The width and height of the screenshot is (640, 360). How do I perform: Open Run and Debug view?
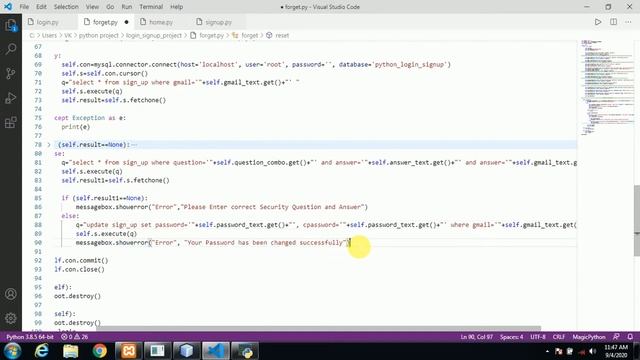11,98
